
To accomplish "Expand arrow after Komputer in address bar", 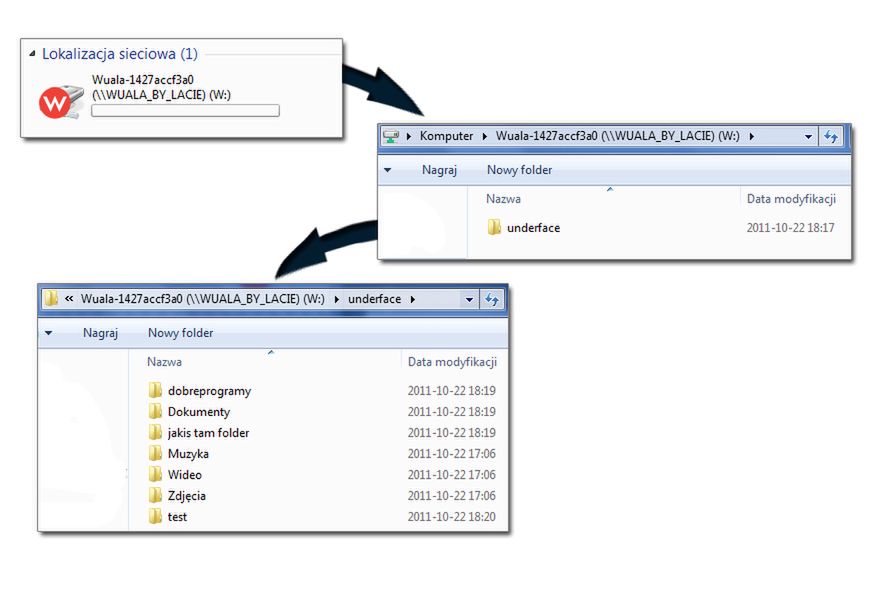I will point(484,136).
